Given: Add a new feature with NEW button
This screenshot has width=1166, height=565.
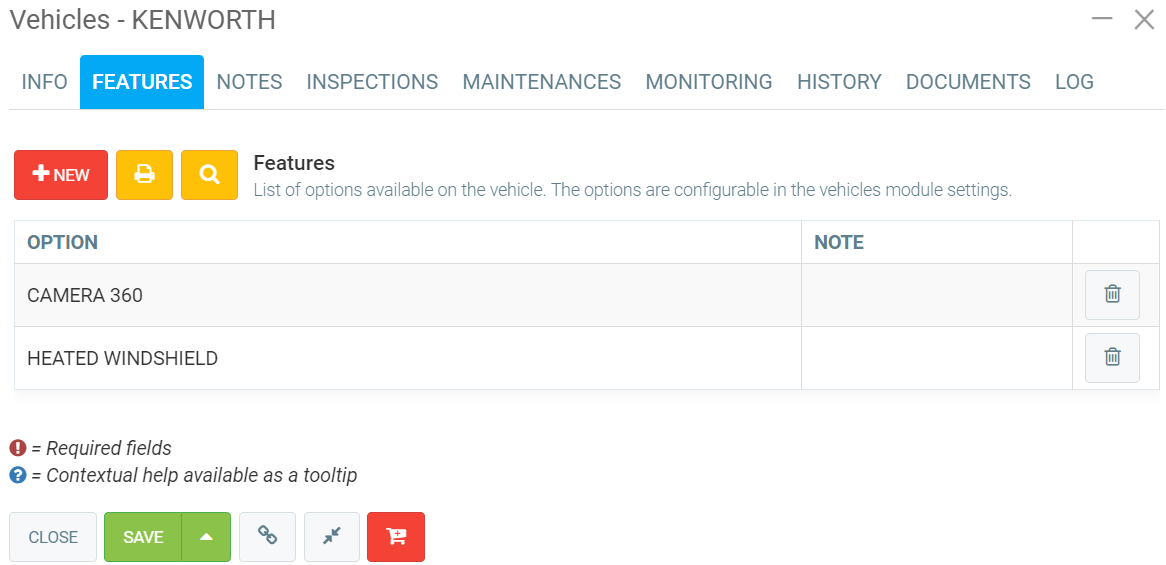Looking at the screenshot, I should point(61,175).
